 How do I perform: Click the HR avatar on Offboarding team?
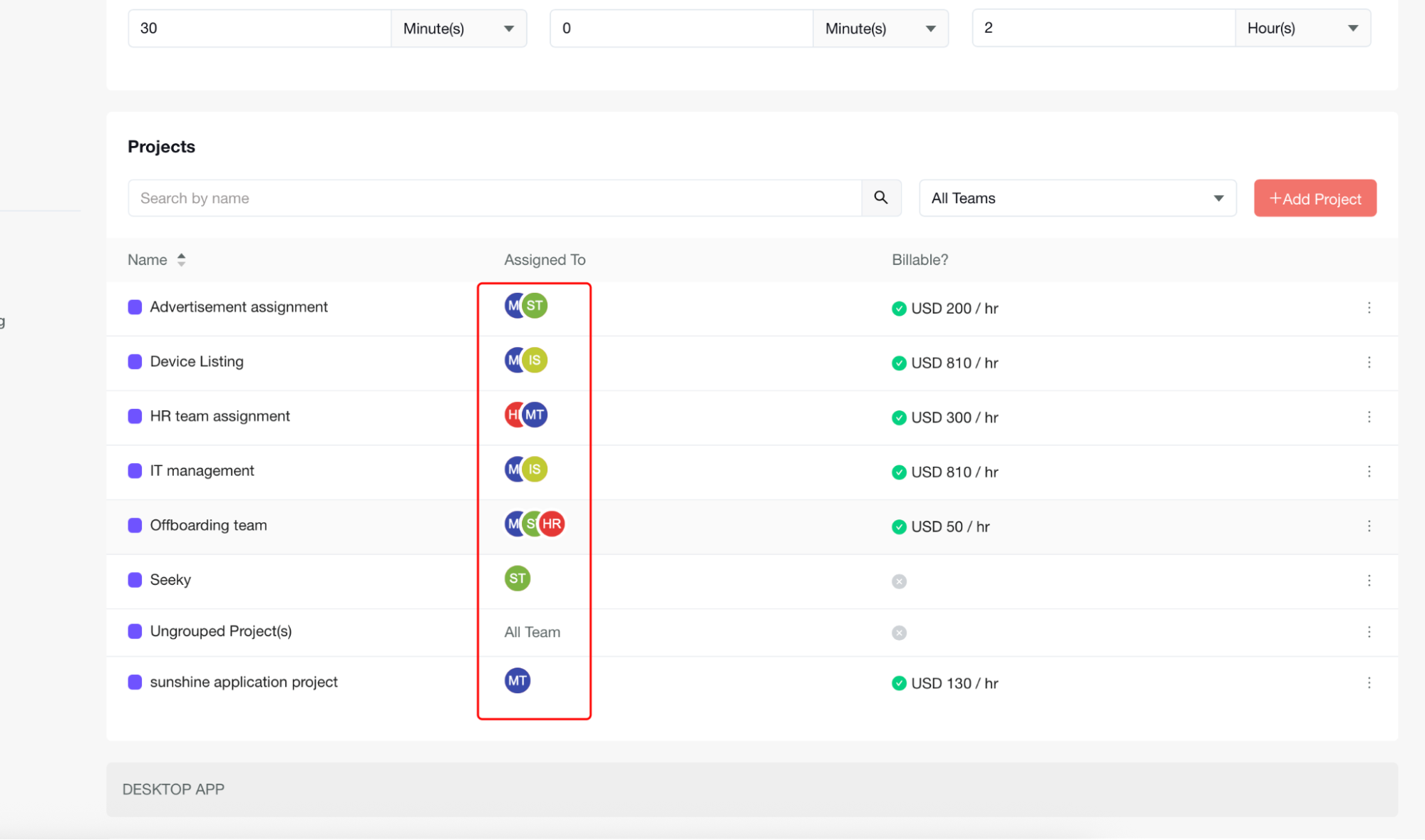pyautogui.click(x=552, y=524)
